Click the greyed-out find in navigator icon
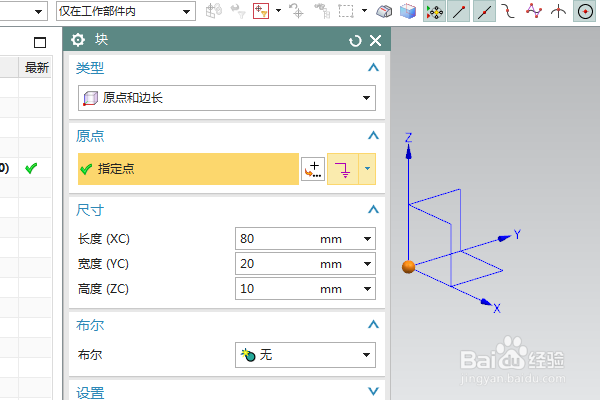The image size is (600, 400). [x=322, y=11]
